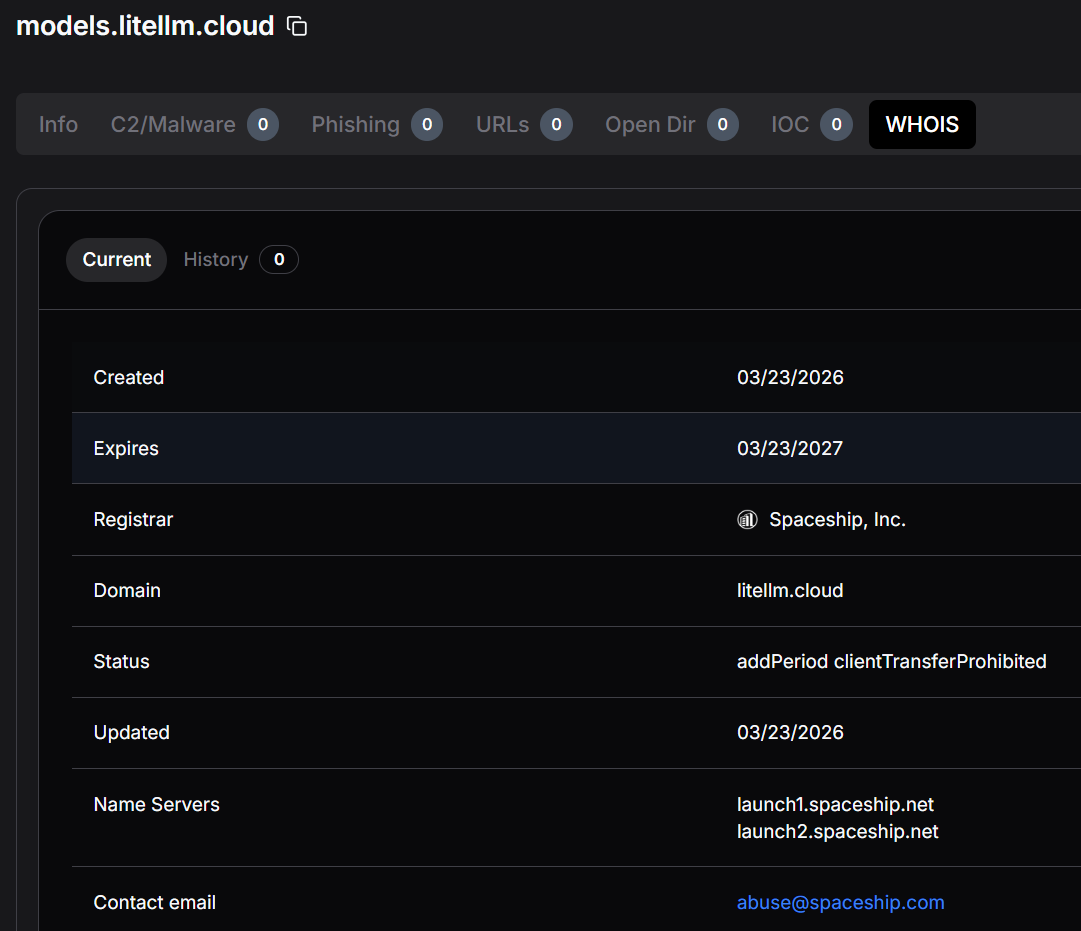Click the URLs counter badge
1081x931 pixels.
(x=557, y=124)
